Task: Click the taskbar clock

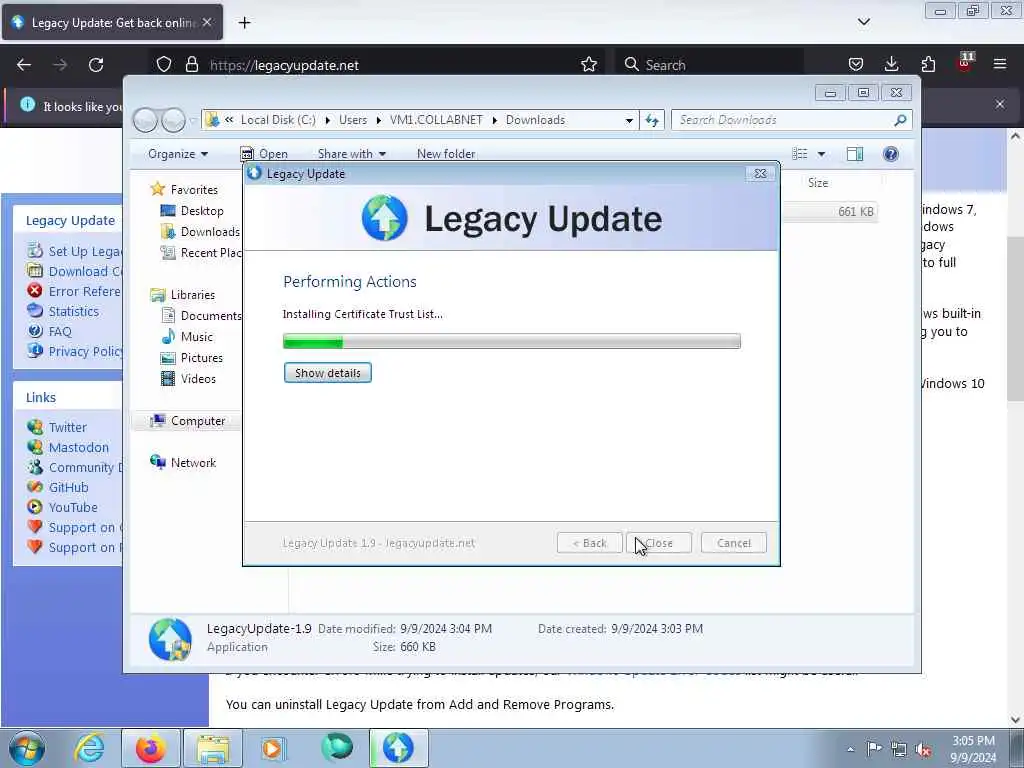Action: point(973,749)
